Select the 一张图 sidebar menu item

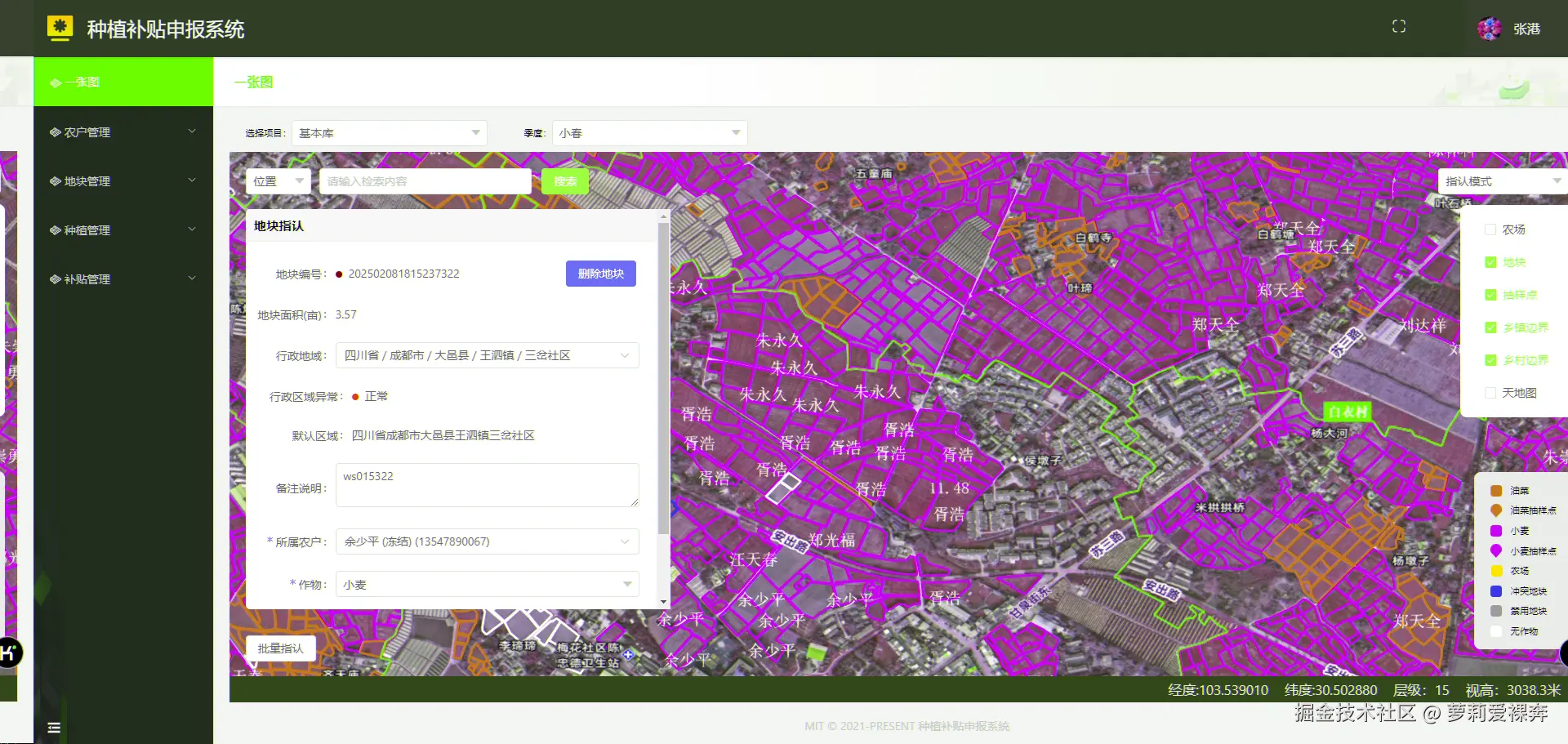pos(123,82)
